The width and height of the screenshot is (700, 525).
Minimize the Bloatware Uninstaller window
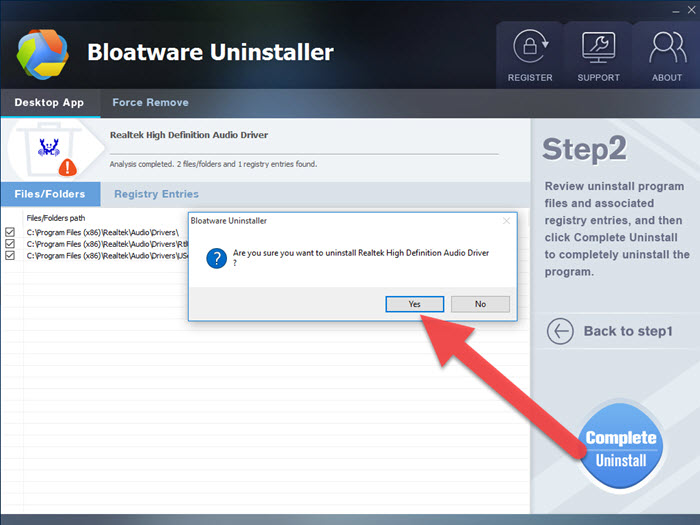(x=676, y=11)
